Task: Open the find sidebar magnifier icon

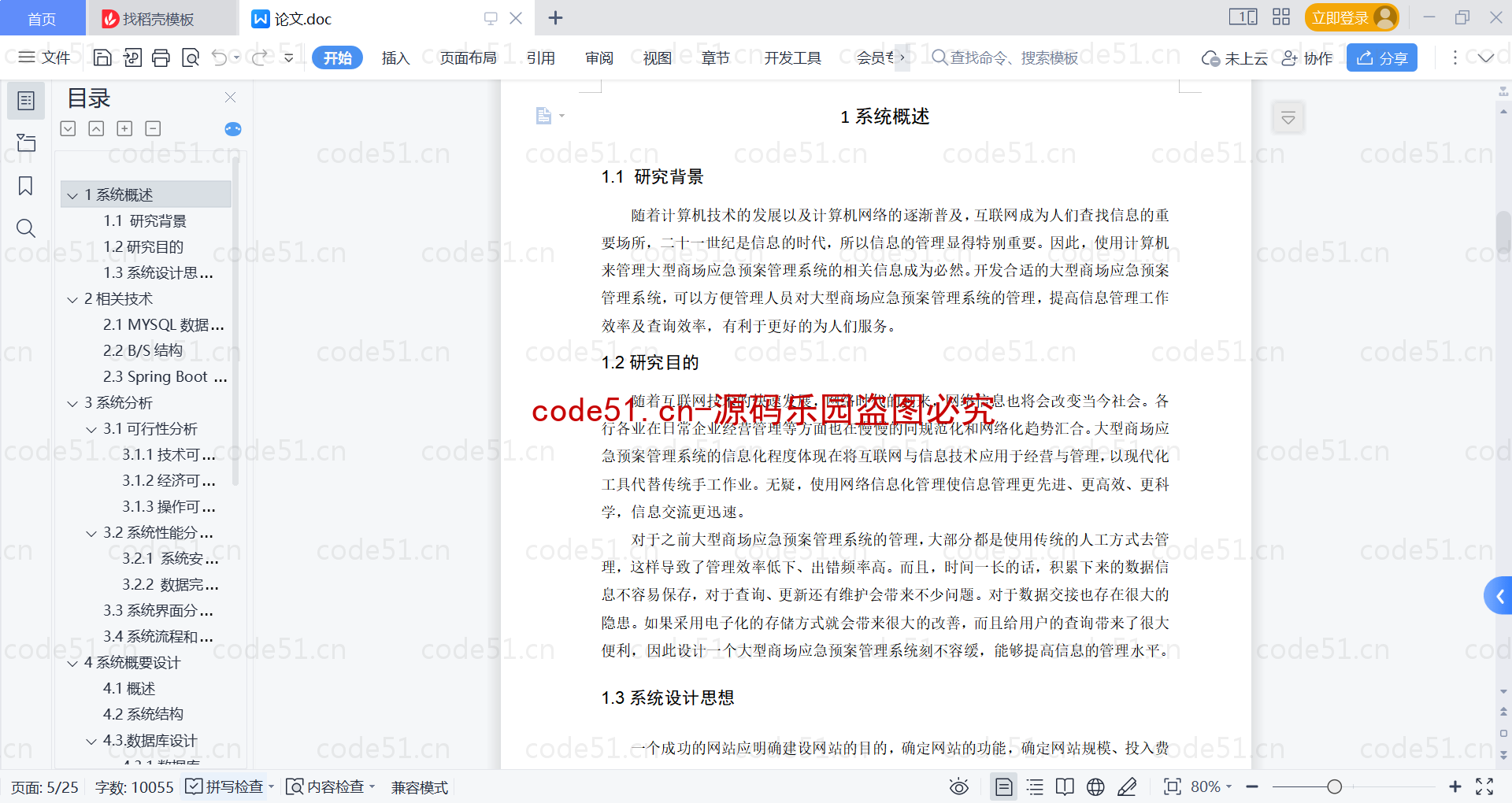Action: (26, 228)
